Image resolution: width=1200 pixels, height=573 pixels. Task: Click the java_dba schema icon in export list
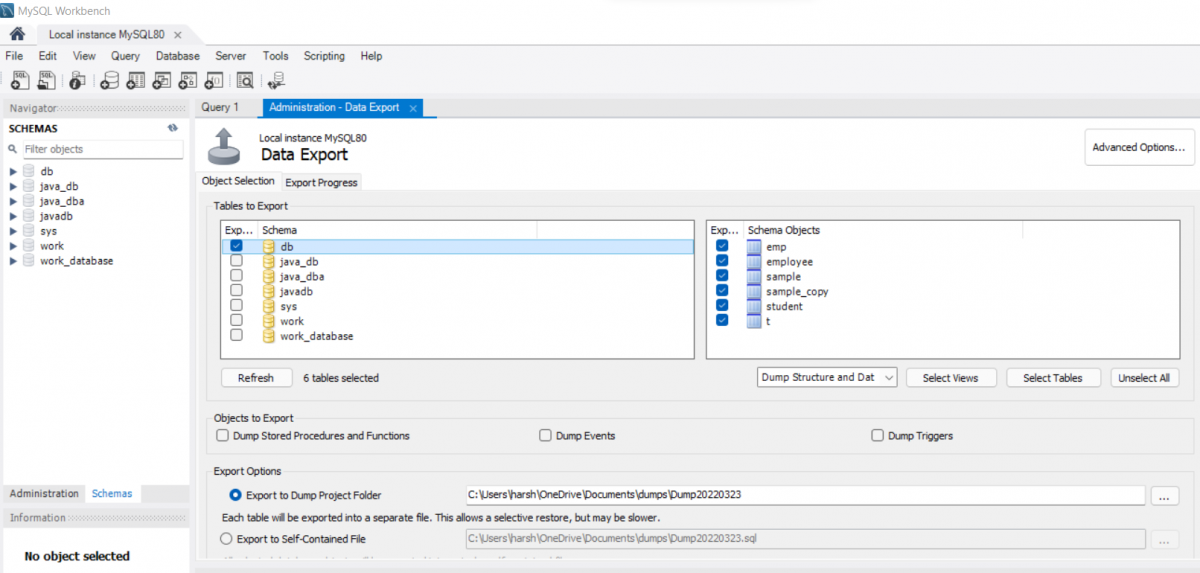268,276
